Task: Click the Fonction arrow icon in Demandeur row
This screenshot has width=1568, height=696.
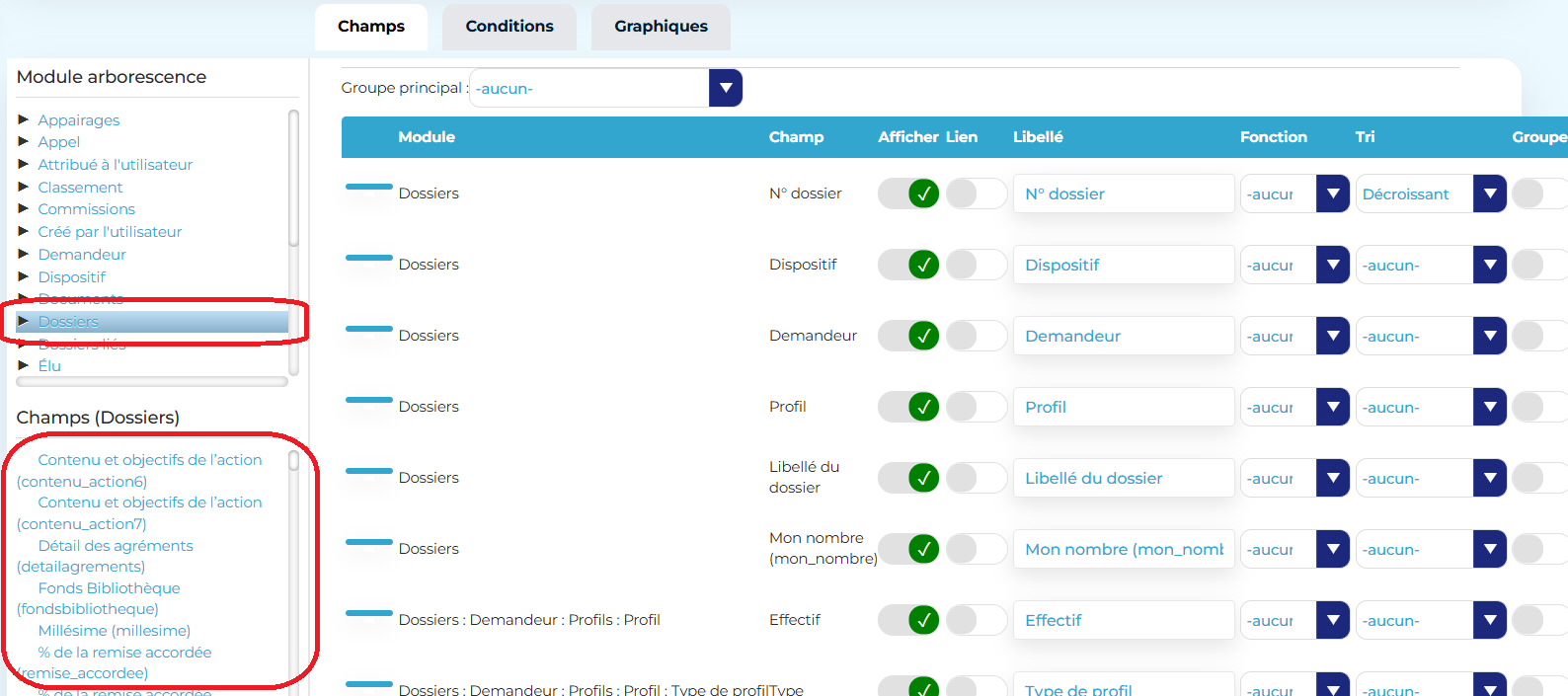Action: tap(1332, 336)
